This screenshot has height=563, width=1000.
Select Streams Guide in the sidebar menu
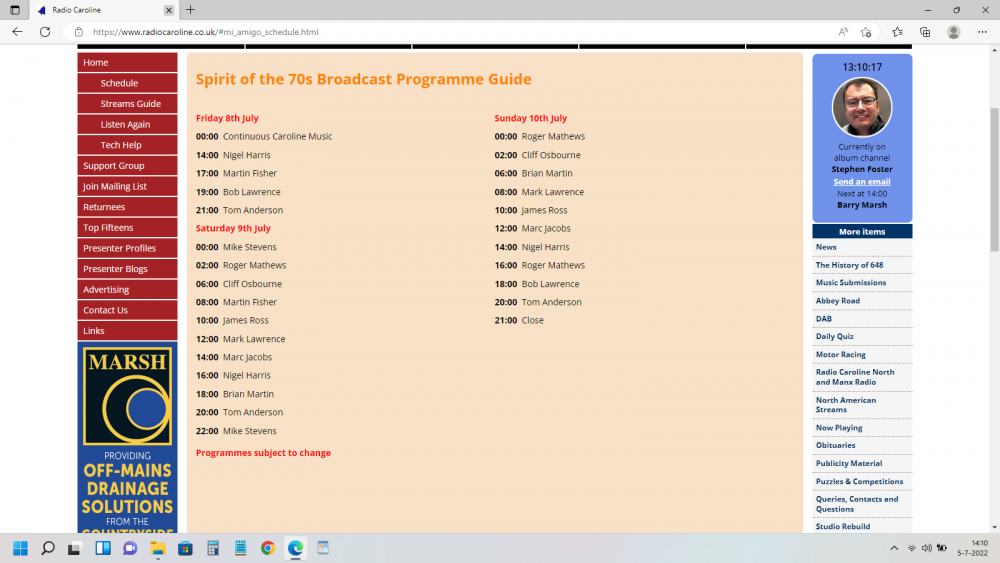pyautogui.click(x=130, y=104)
